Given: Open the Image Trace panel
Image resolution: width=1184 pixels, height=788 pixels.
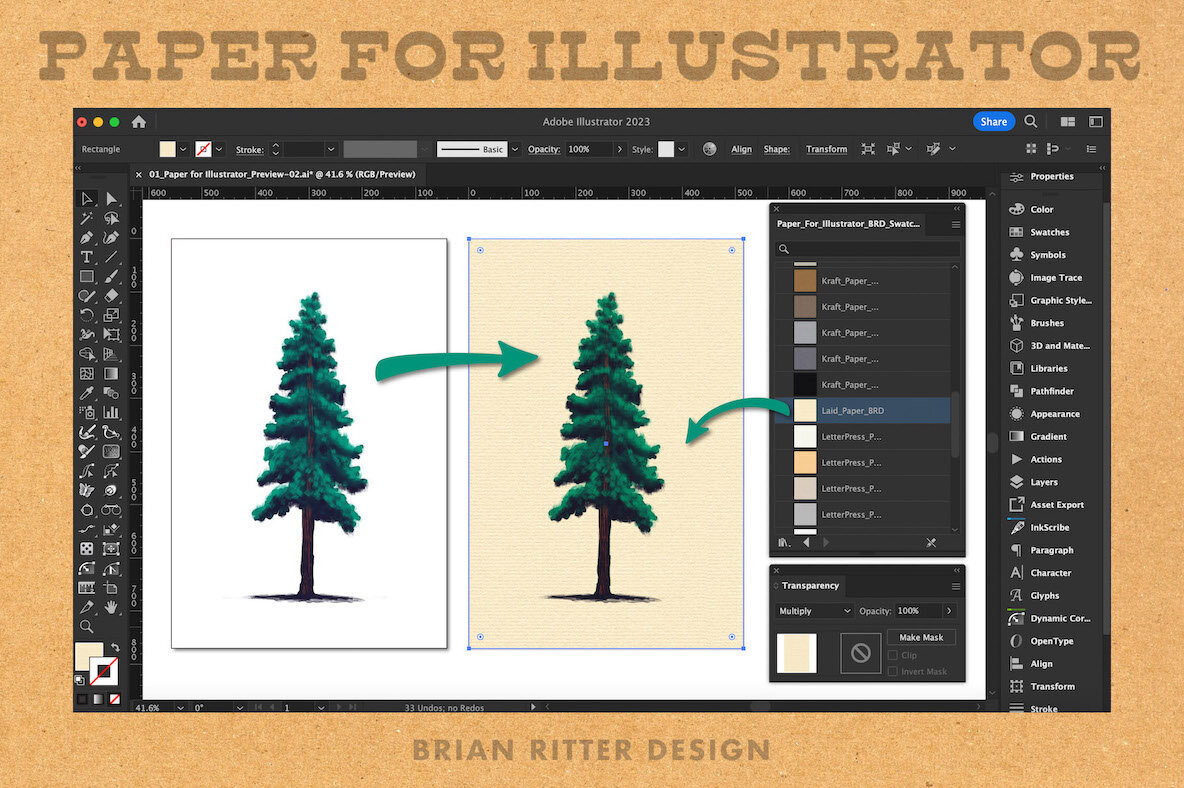Looking at the screenshot, I should pos(1048,277).
